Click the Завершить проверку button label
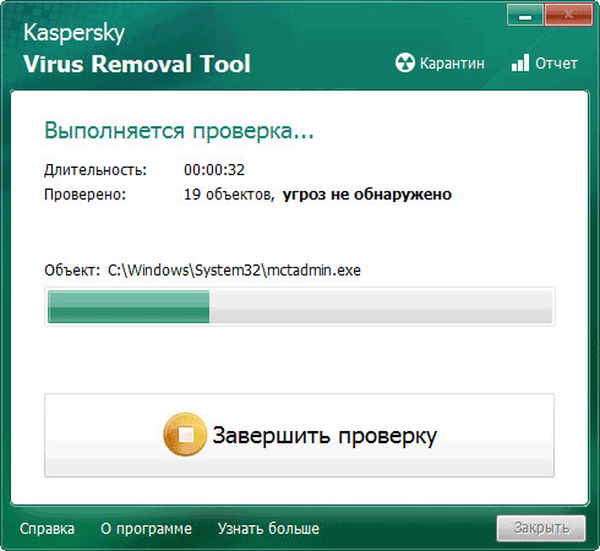Image resolution: width=600 pixels, height=551 pixels. point(322,436)
